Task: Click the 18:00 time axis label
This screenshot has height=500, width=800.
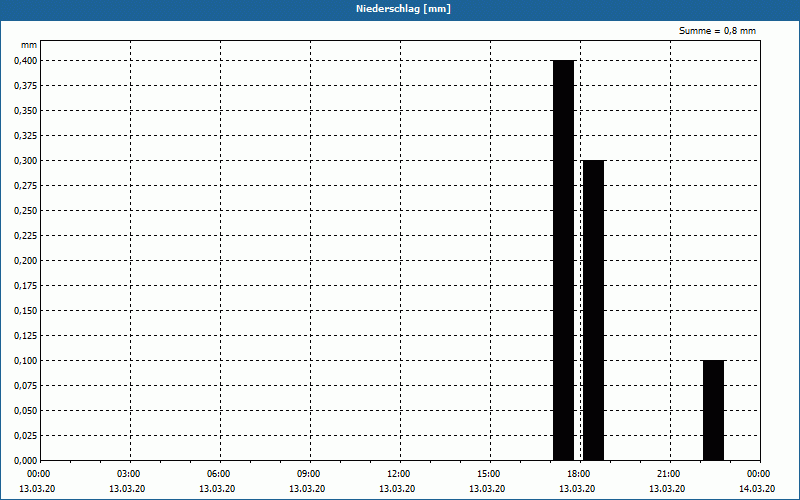Action: point(579,474)
